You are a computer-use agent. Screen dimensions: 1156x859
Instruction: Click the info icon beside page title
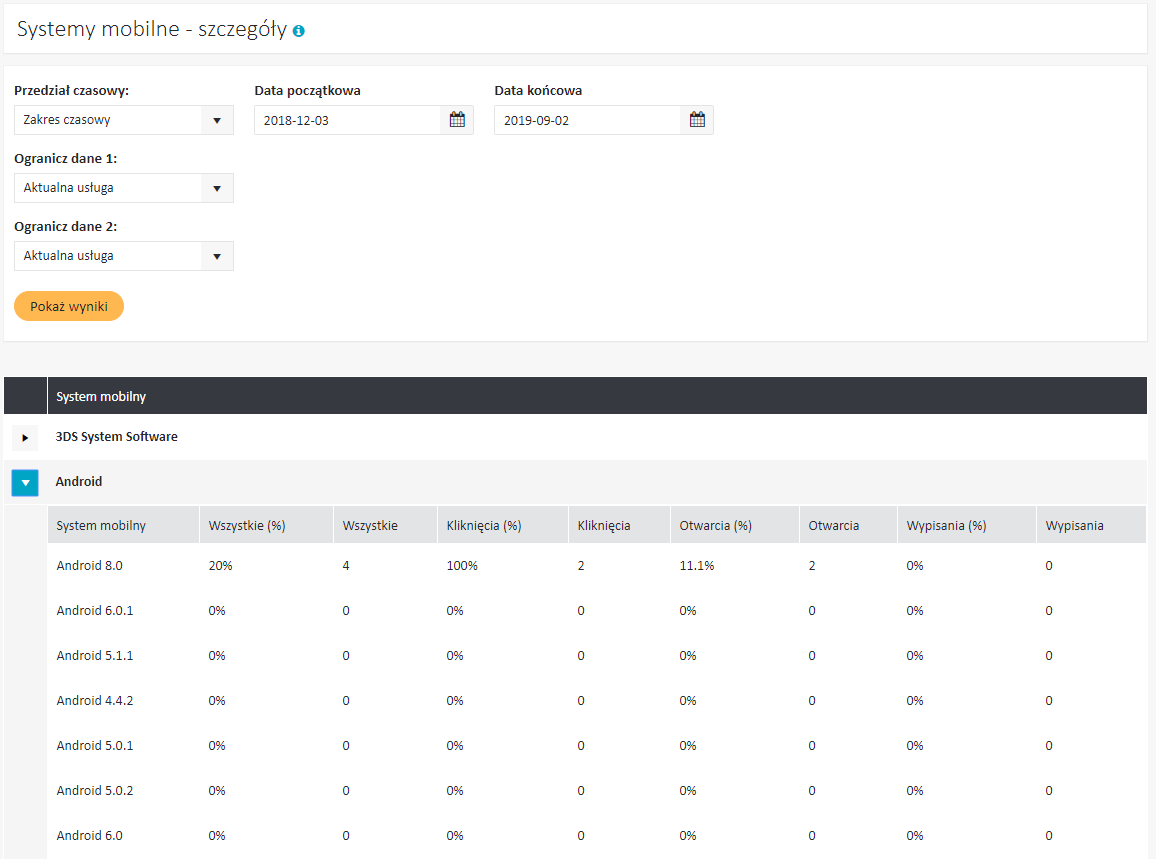click(x=299, y=31)
